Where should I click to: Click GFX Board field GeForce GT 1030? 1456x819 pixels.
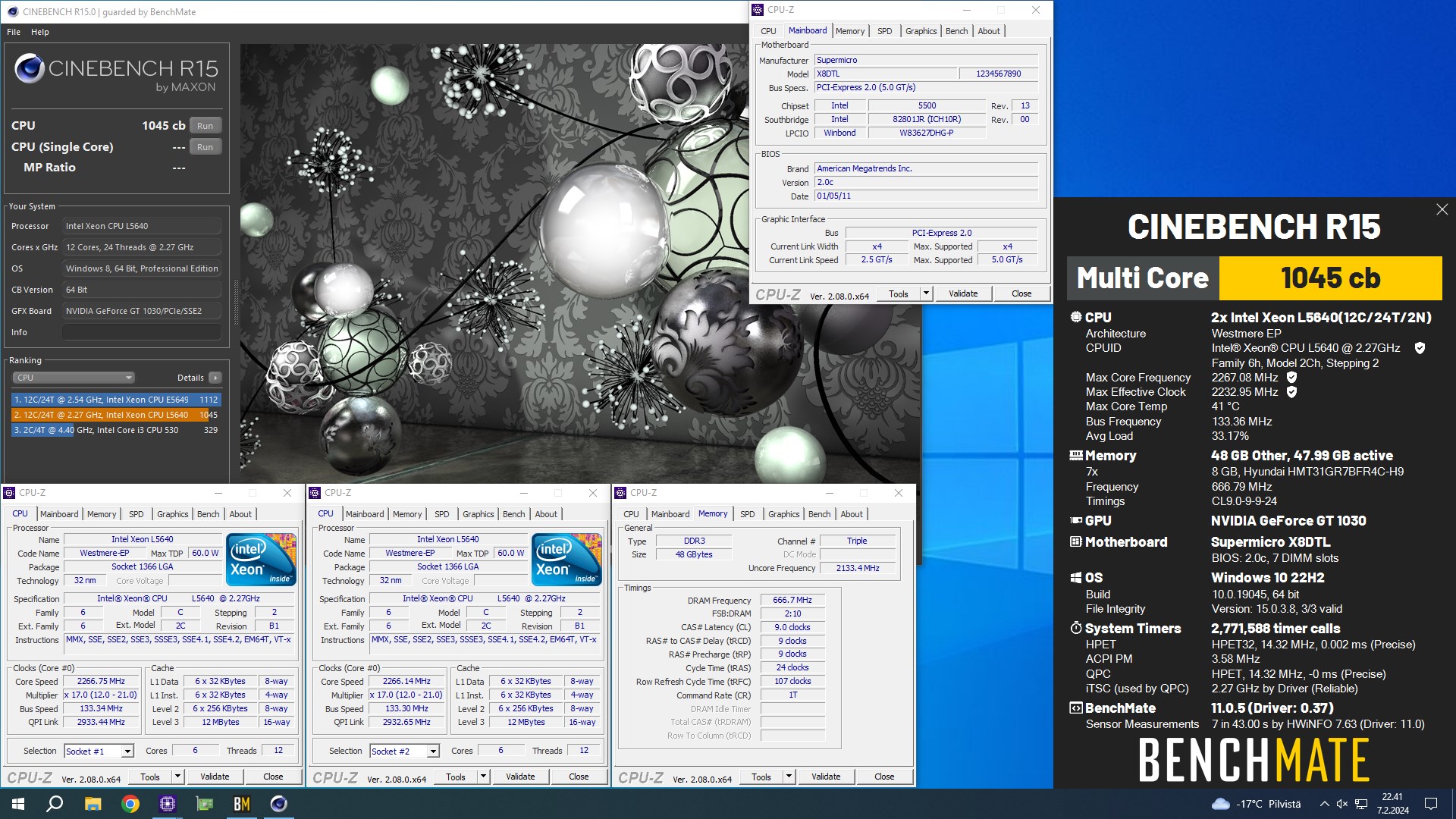point(142,311)
